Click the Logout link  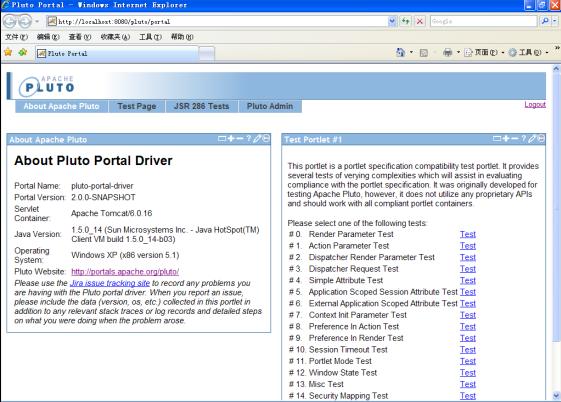click(x=535, y=104)
